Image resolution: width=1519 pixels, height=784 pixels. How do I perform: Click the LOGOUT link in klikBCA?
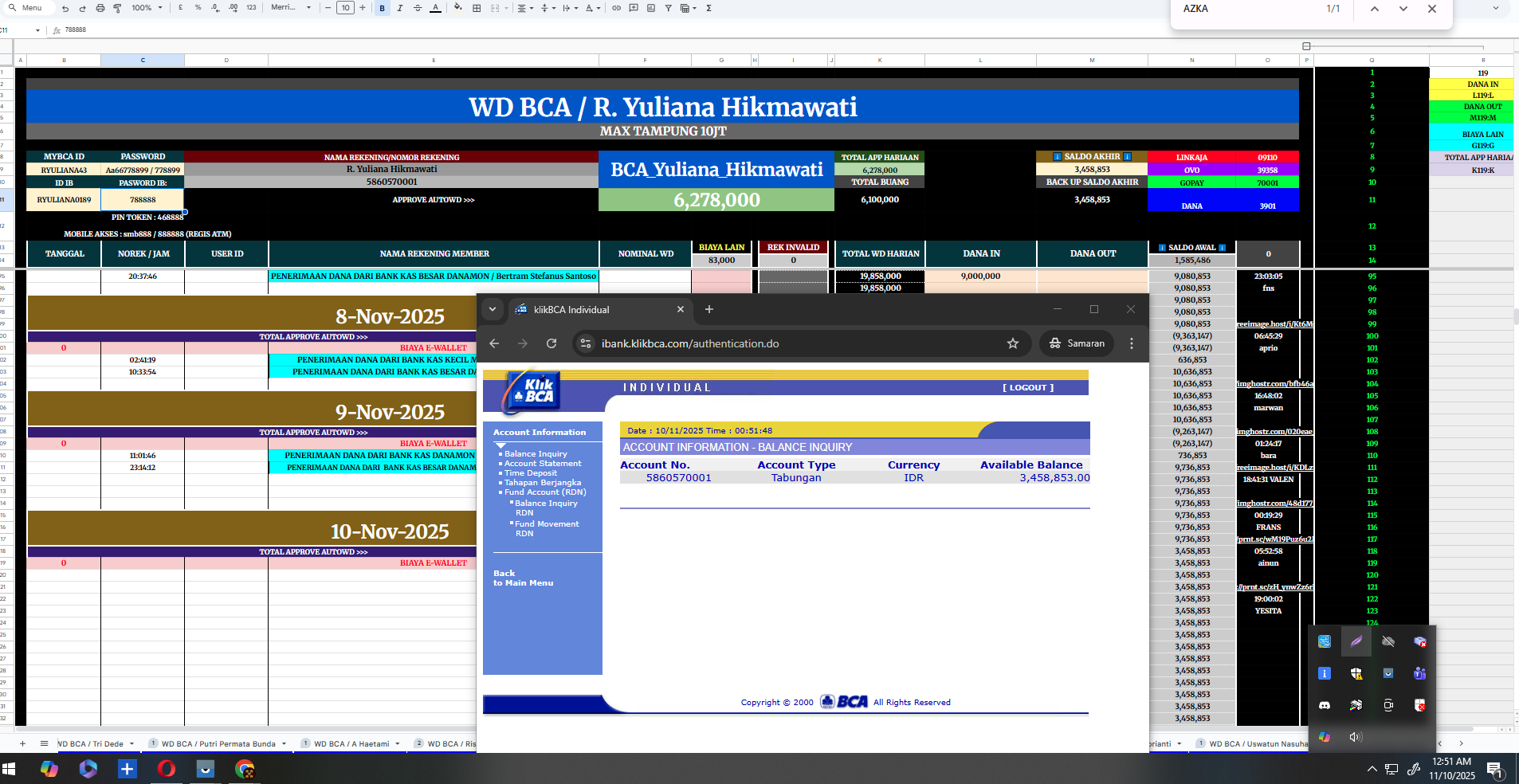(x=1028, y=388)
